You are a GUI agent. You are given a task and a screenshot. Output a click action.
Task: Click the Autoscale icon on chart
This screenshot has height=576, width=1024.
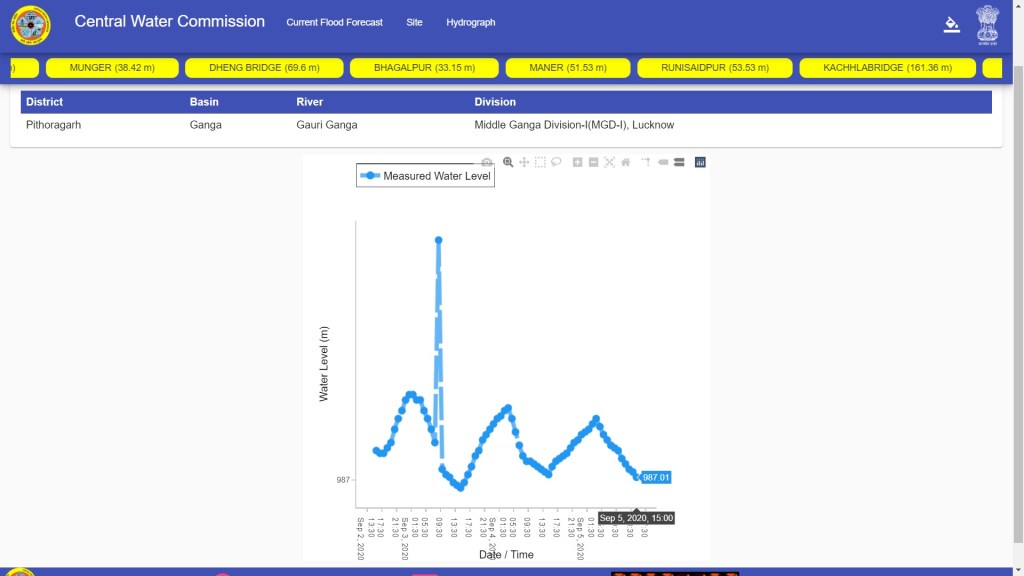click(x=609, y=162)
